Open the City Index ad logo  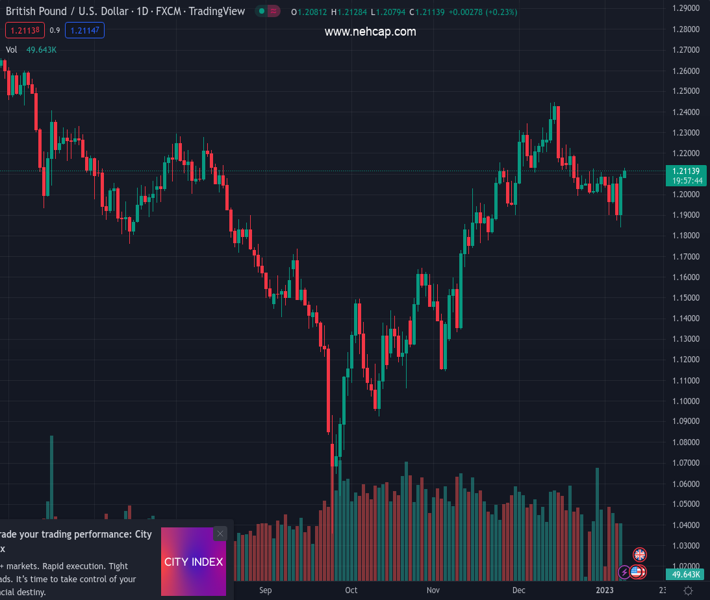pyautogui.click(x=193, y=562)
